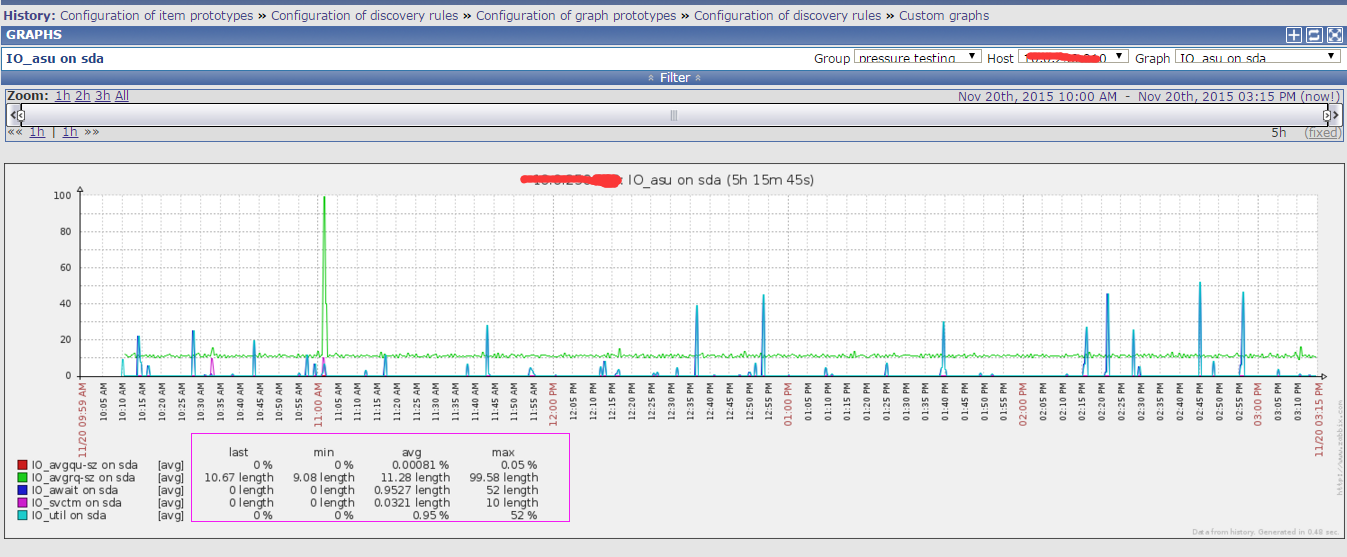Zoom to 1h period

click(62, 96)
